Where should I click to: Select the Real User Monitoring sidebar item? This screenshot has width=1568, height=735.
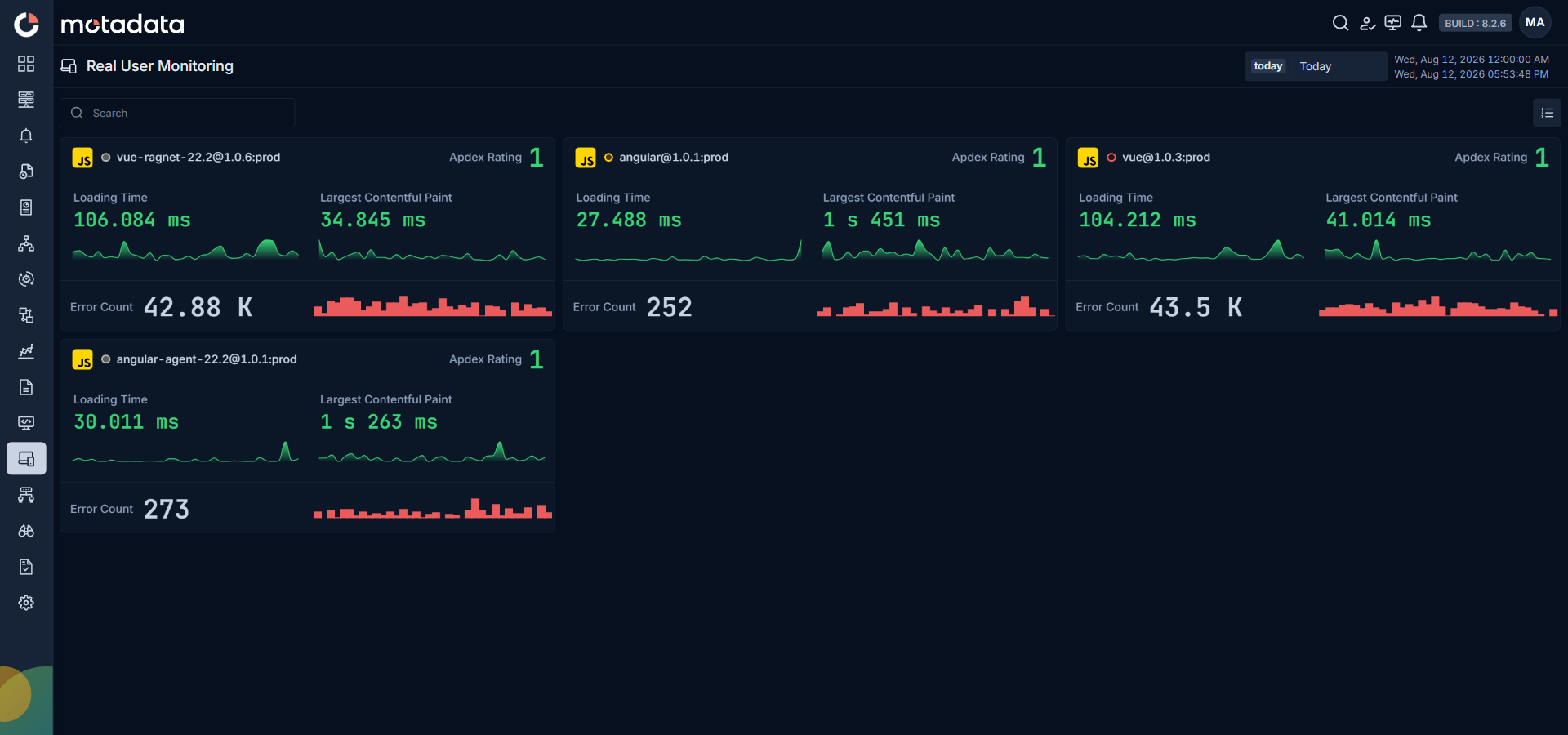pyautogui.click(x=26, y=459)
